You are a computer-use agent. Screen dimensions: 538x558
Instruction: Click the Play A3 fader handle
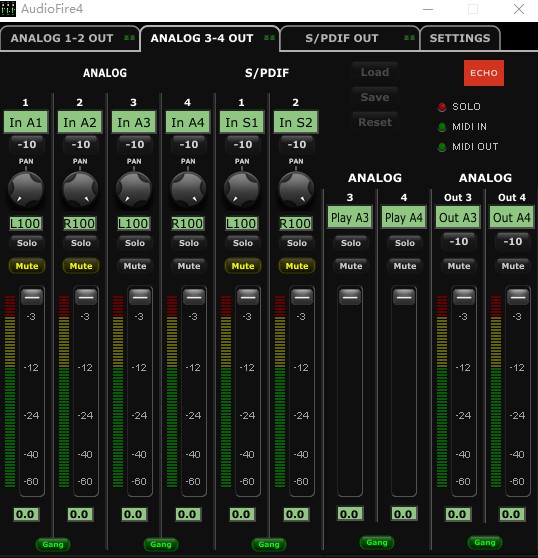click(350, 297)
